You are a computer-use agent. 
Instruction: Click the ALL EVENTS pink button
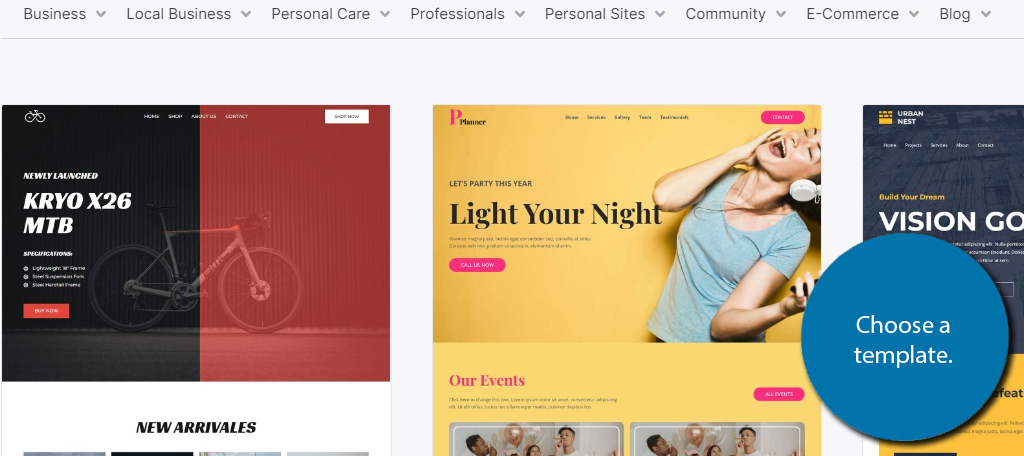point(778,394)
